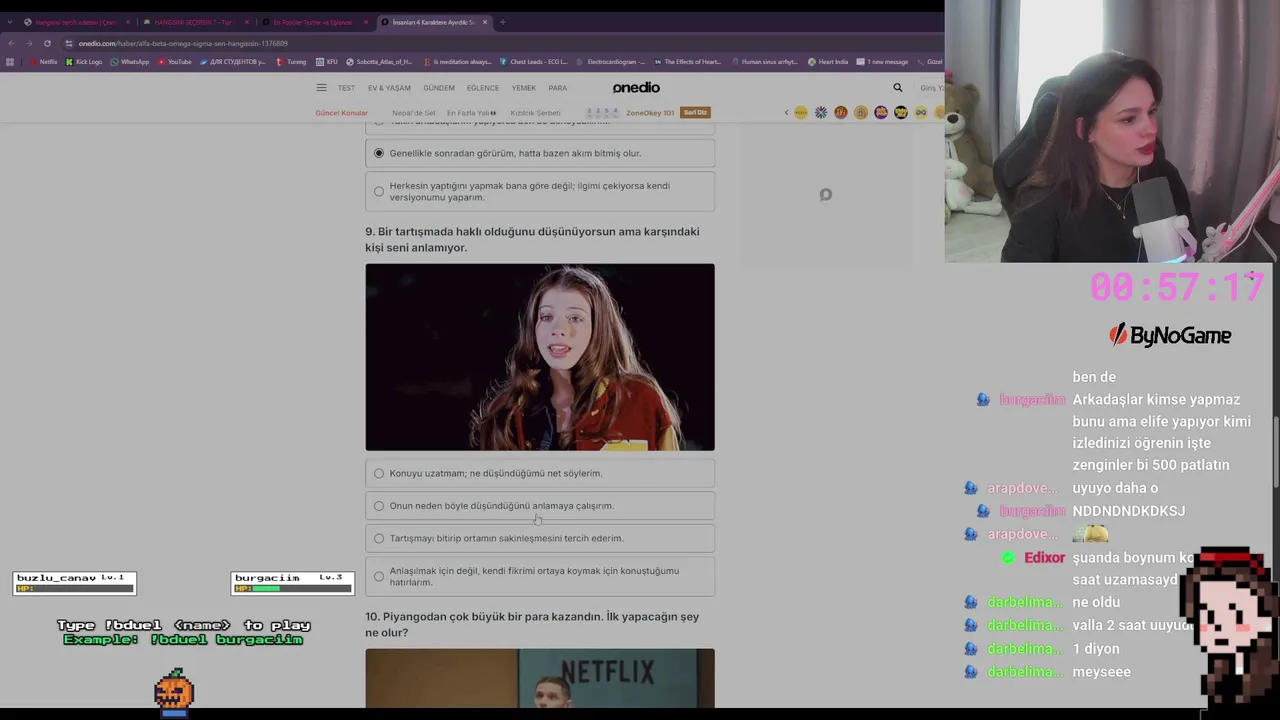Open the '1 new message' bookmark
This screenshot has width=1280, height=720.
pos(882,62)
